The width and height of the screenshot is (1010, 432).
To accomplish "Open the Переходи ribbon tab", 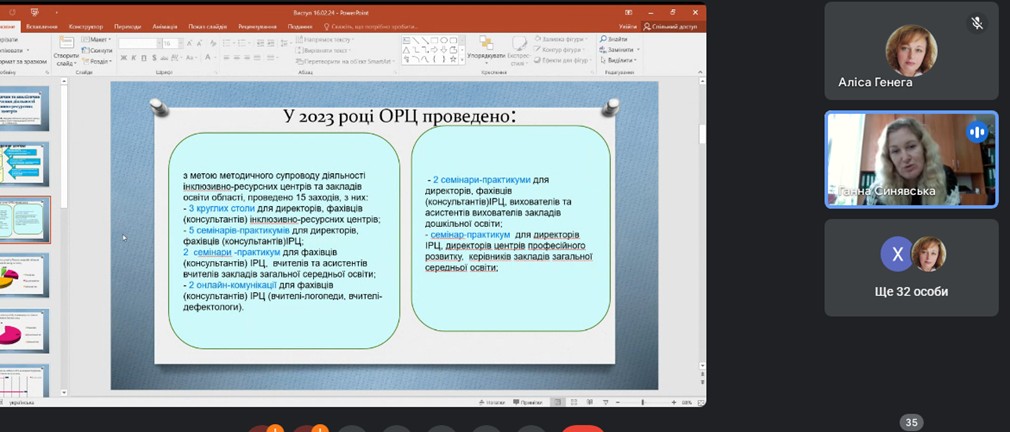I will (x=128, y=26).
